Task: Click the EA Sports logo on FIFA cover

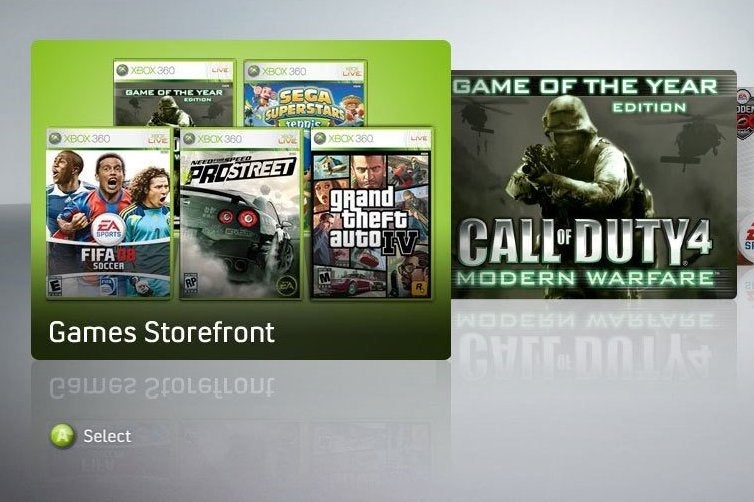Action: pyautogui.click(x=109, y=228)
